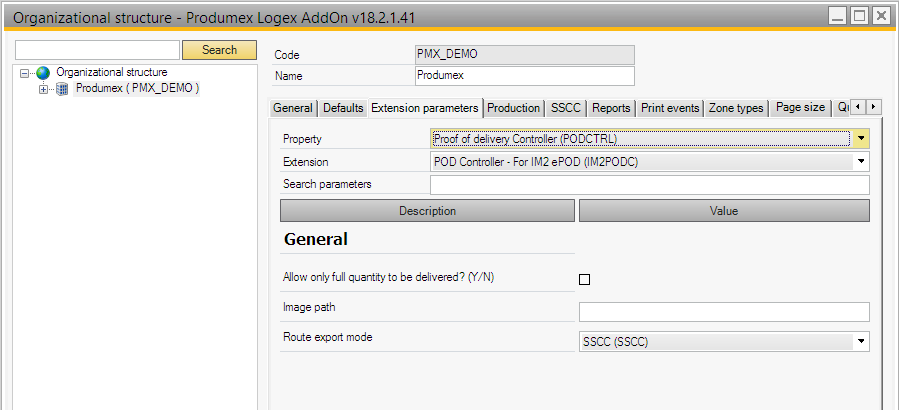Open the Route export mode dropdown
The width and height of the screenshot is (899, 410).
[860, 342]
